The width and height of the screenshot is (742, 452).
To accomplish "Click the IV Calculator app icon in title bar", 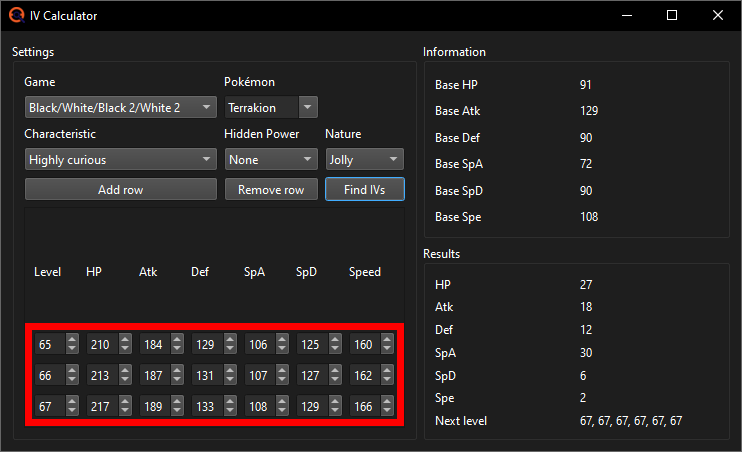I will 14,16.
